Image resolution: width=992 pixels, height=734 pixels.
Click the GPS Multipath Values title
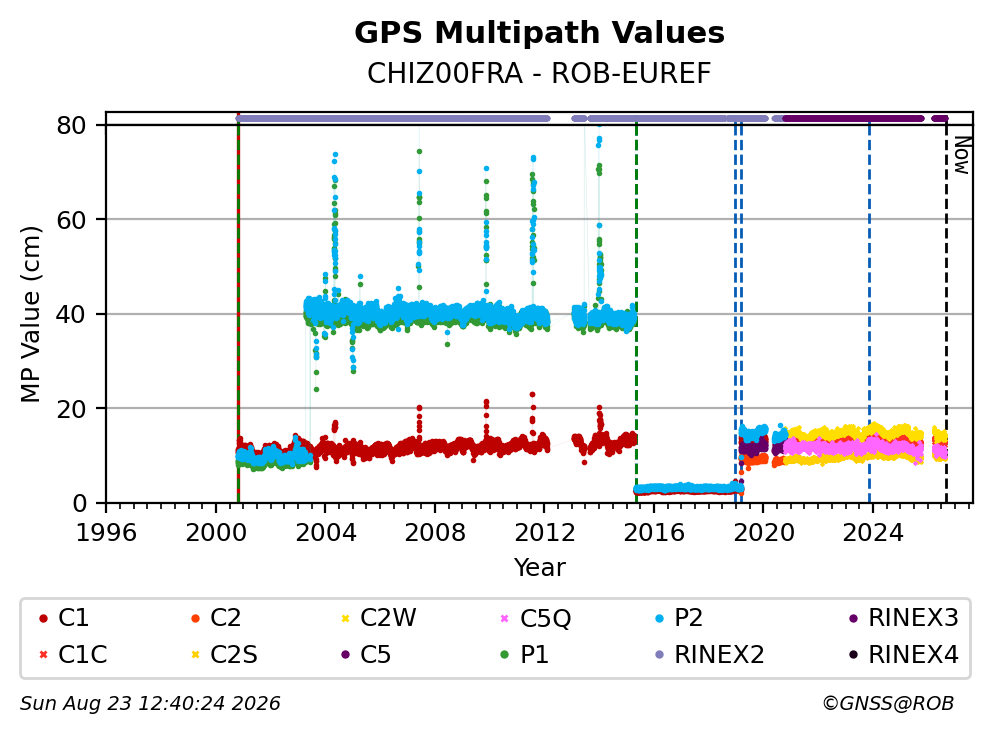coord(539,33)
